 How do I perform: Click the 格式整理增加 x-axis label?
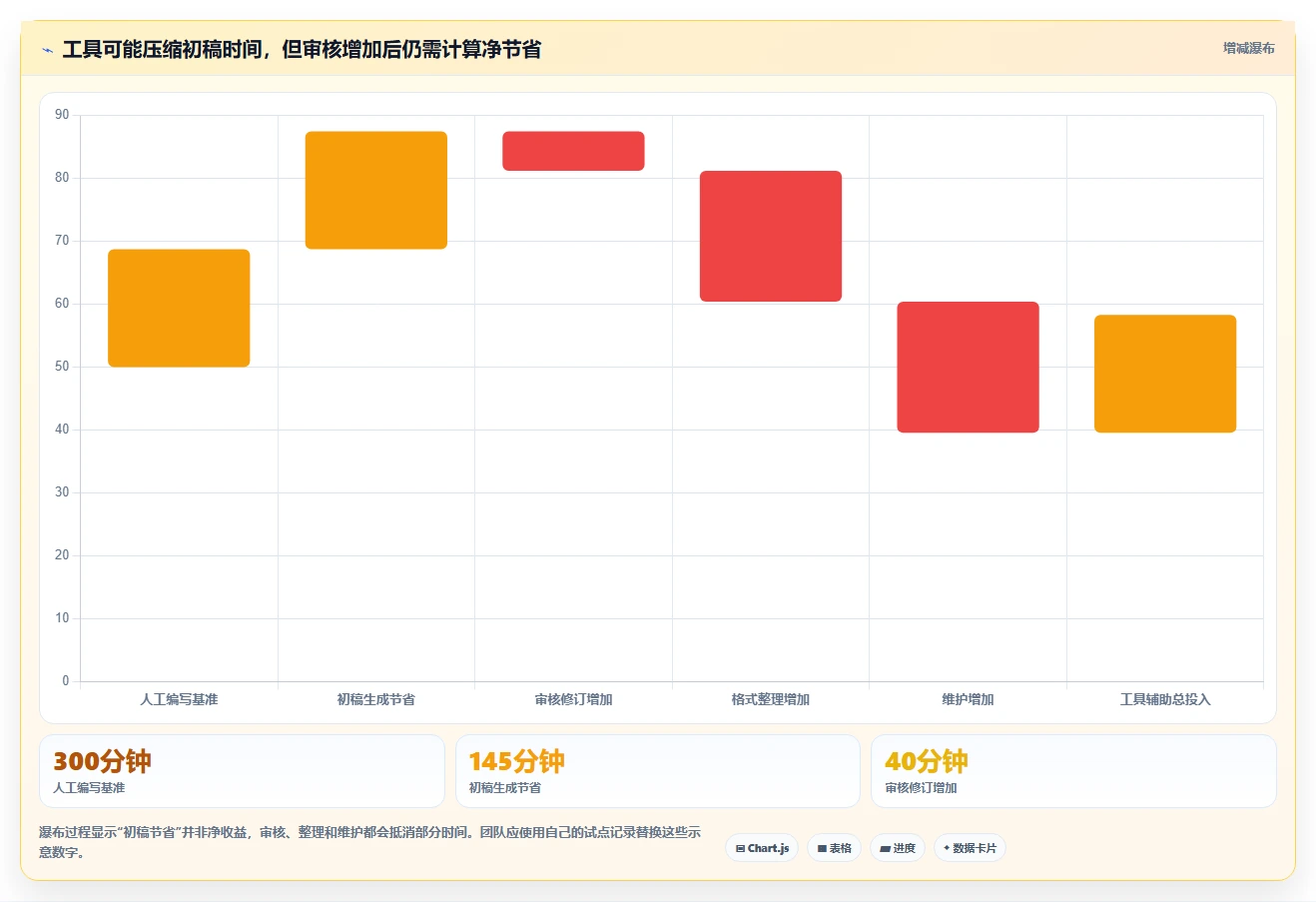771,699
